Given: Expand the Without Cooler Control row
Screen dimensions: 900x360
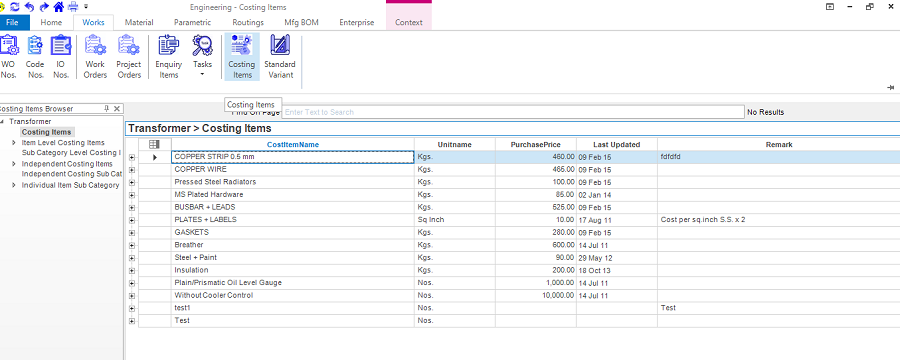Looking at the screenshot, I should click(132, 296).
